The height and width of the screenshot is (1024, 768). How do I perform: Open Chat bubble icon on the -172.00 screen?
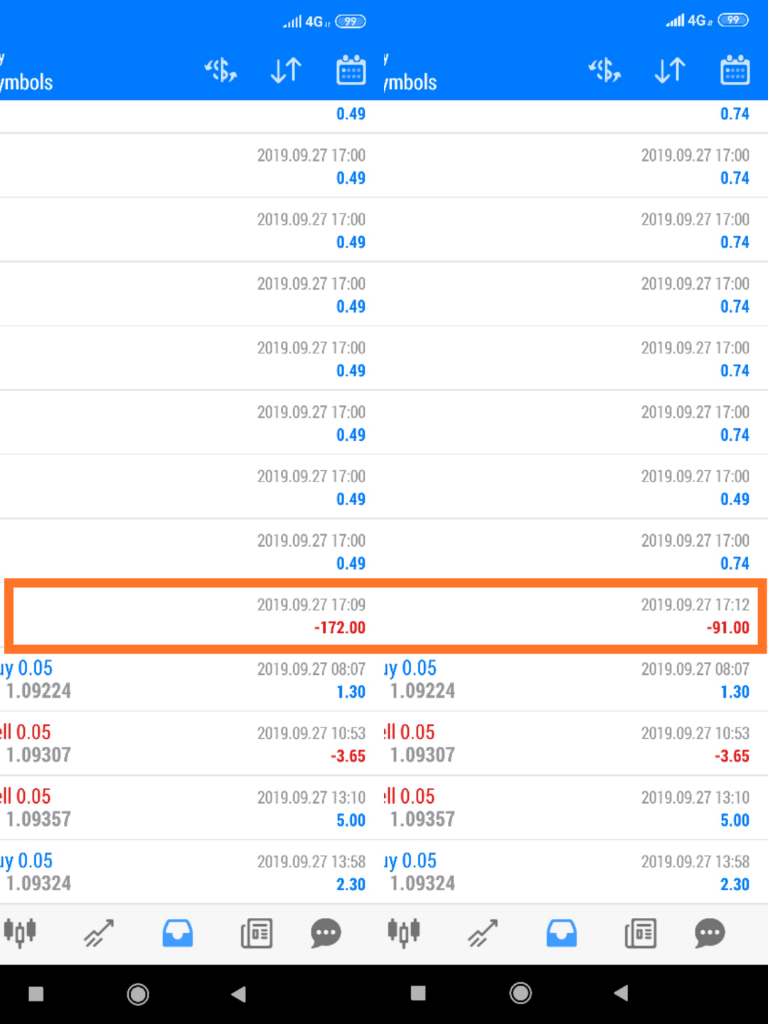pos(326,933)
